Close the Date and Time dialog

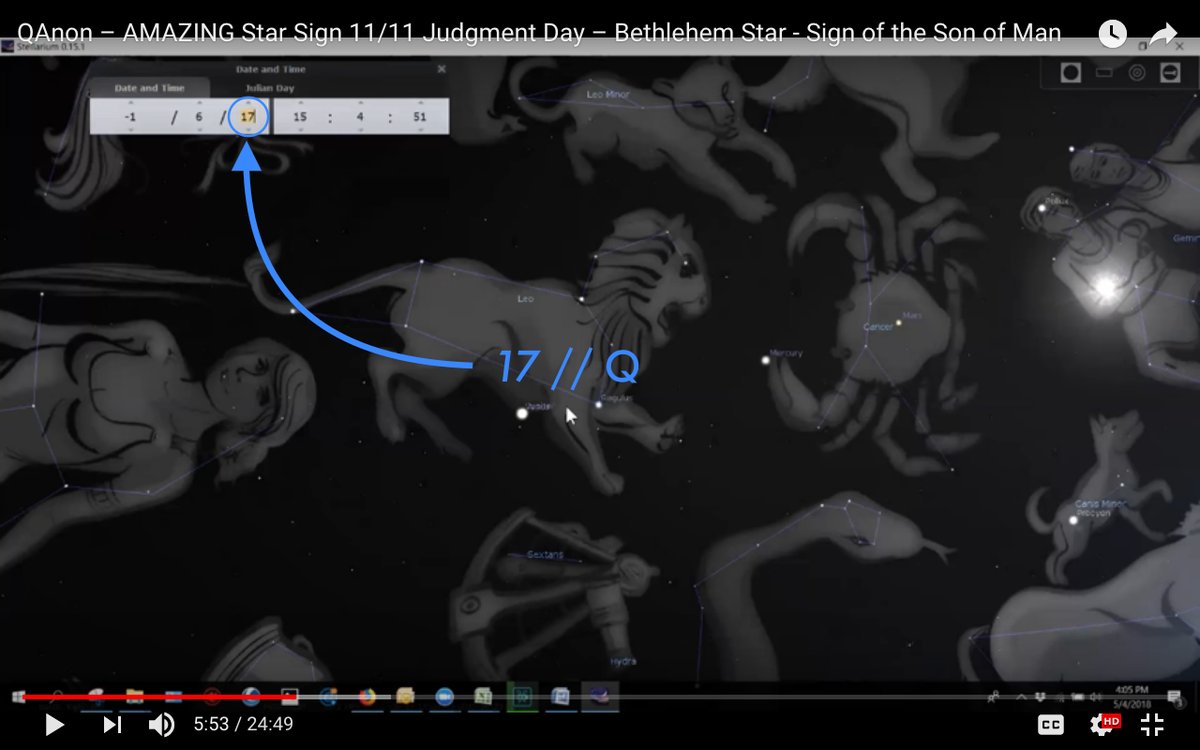[442, 70]
